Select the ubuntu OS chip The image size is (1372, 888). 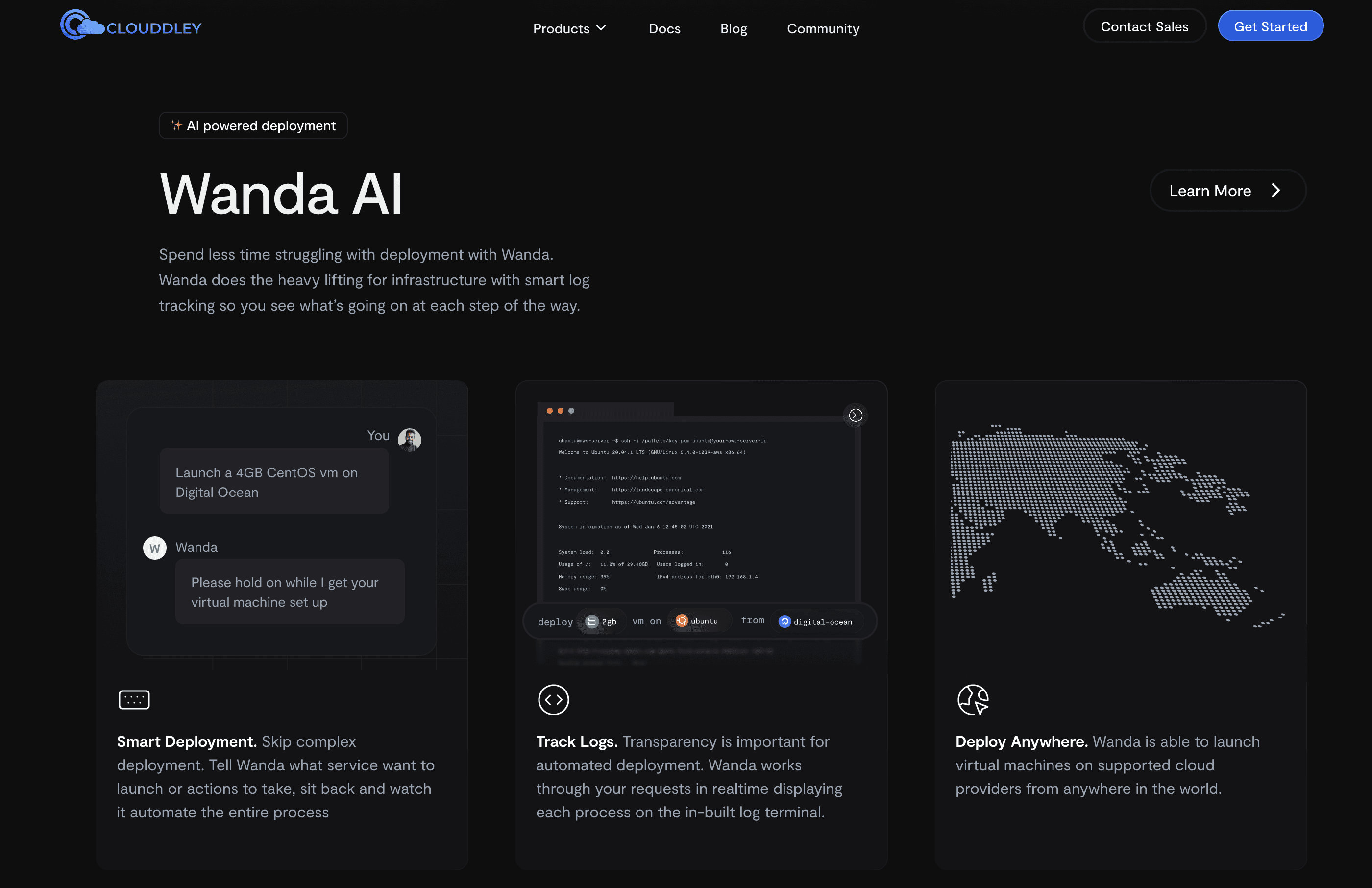697,621
